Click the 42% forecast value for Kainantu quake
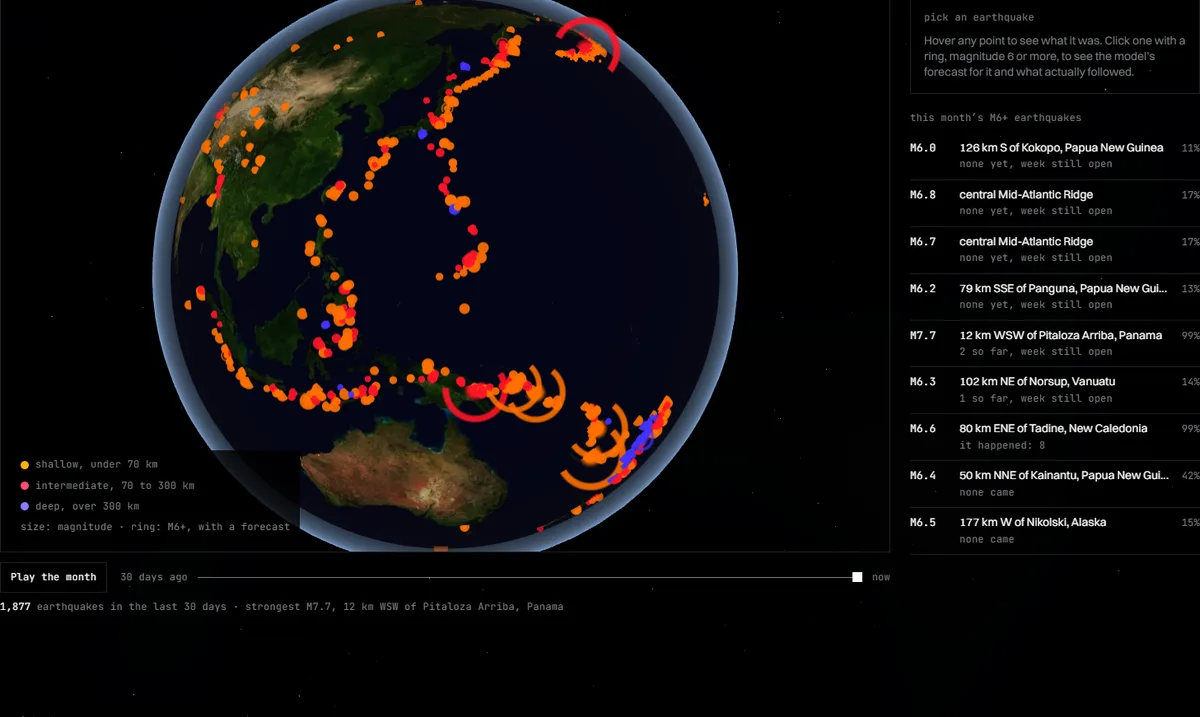Screen dimensions: 1200x717 (x=1190, y=476)
